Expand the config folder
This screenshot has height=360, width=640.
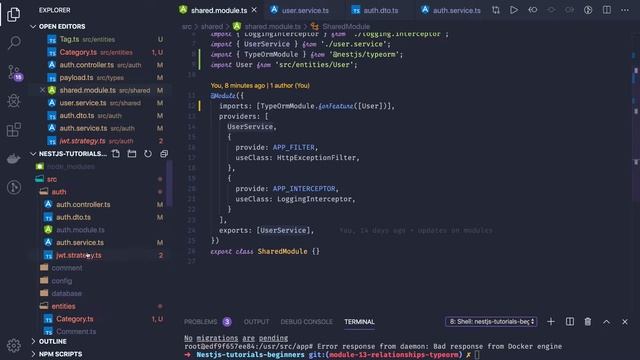[62, 281]
